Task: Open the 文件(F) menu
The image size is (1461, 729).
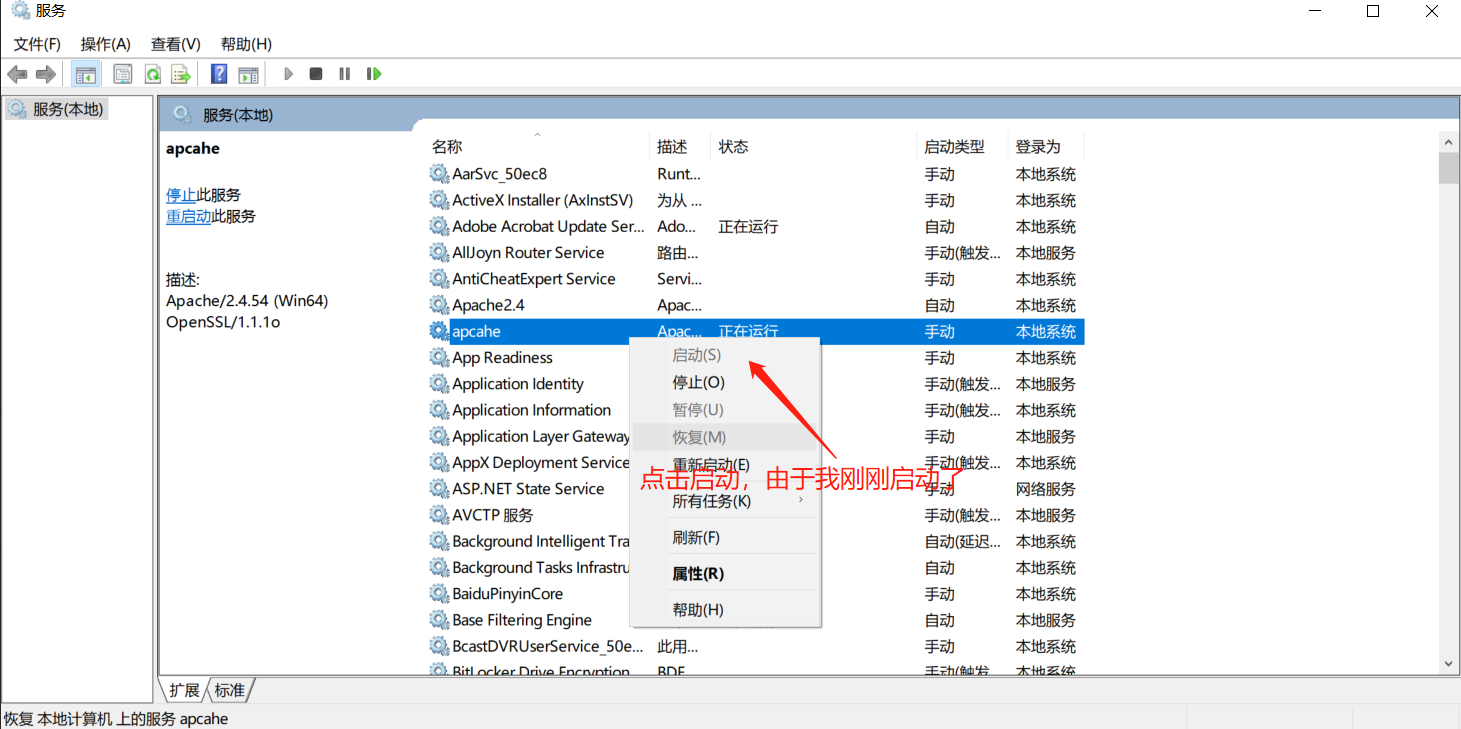Action: click(x=37, y=44)
